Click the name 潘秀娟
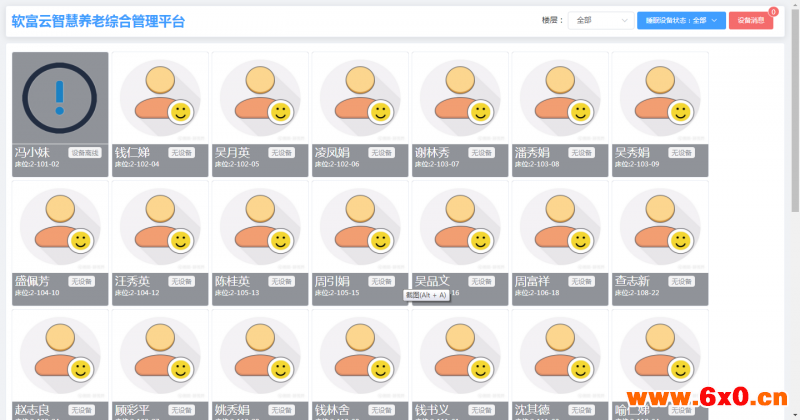This screenshot has height=420, width=800. click(x=532, y=152)
